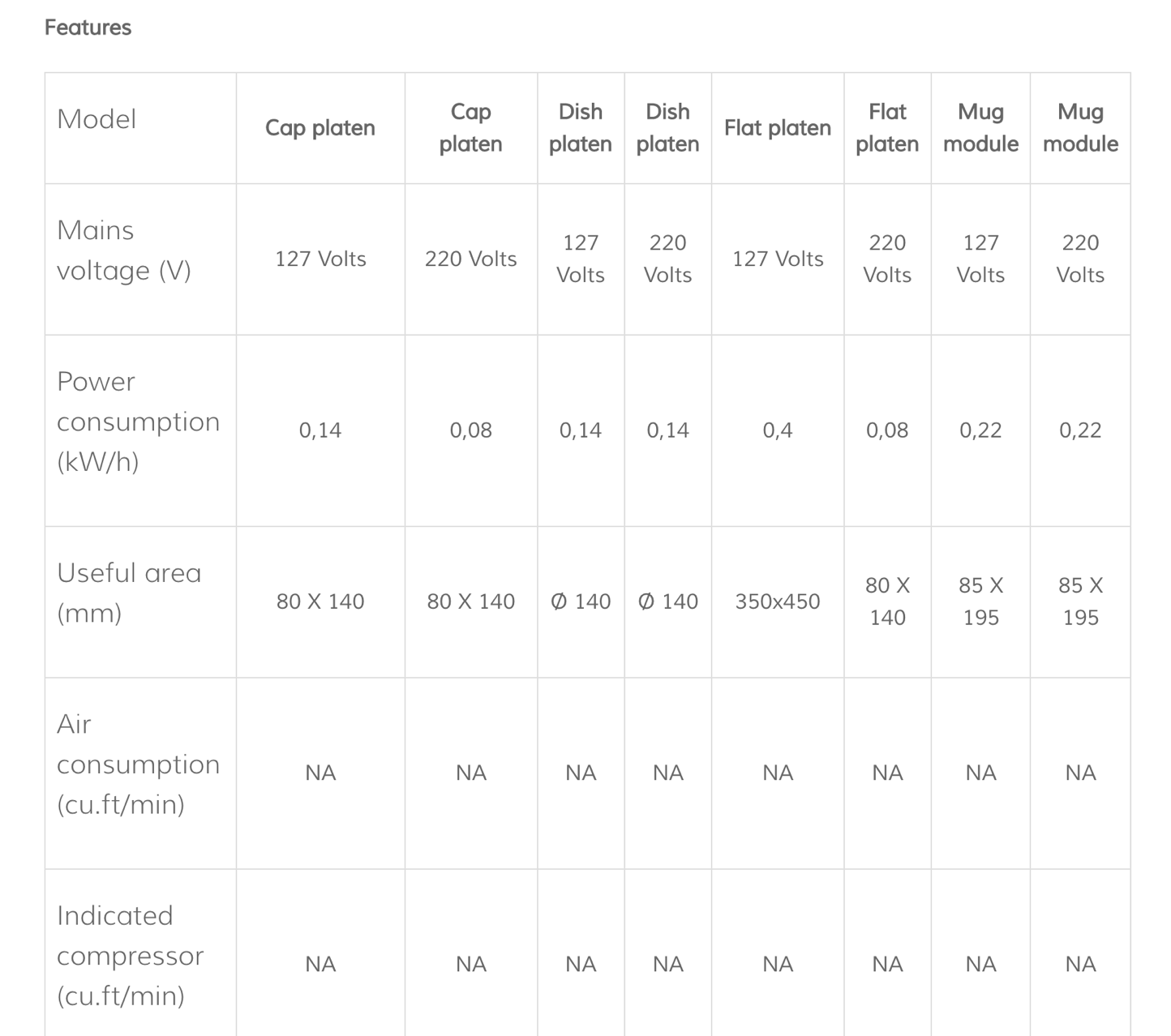
Task: Click the Flat platen header above 127 Volts
Action: click(777, 128)
